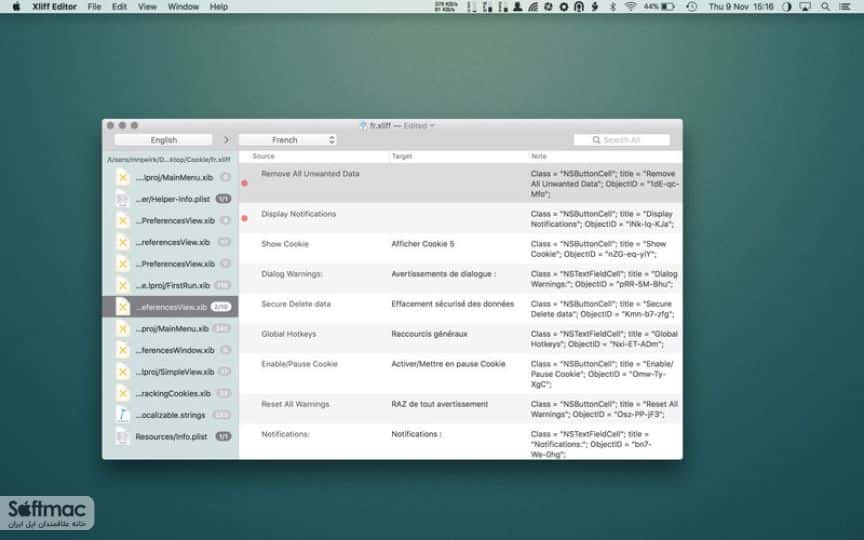Select source text Secure Delete data
Image resolution: width=864 pixels, height=540 pixels.
point(296,304)
